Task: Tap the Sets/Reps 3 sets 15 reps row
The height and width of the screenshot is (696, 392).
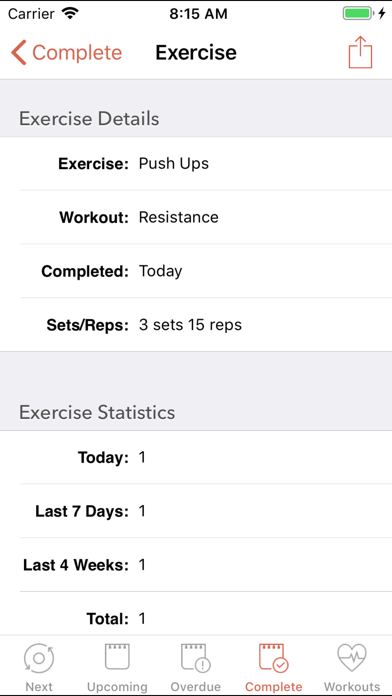Action: click(x=196, y=325)
